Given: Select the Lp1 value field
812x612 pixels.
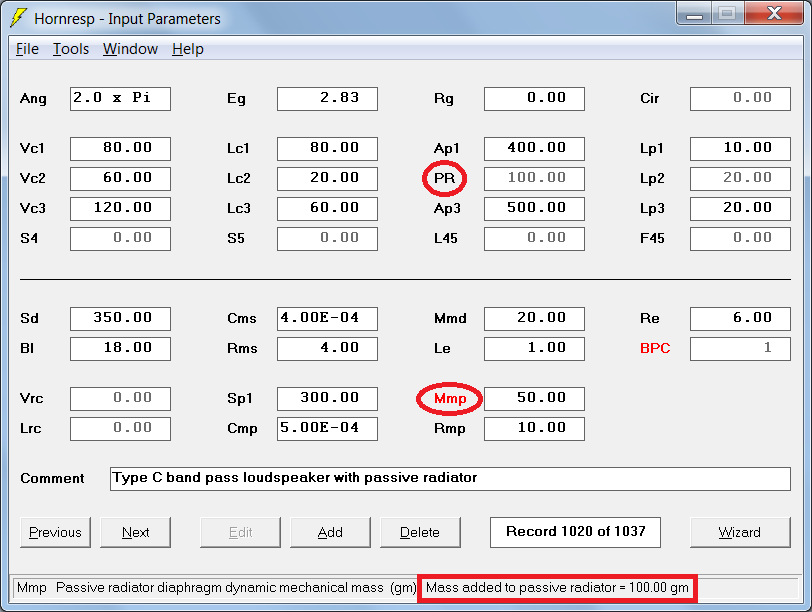Looking at the screenshot, I should [x=741, y=149].
